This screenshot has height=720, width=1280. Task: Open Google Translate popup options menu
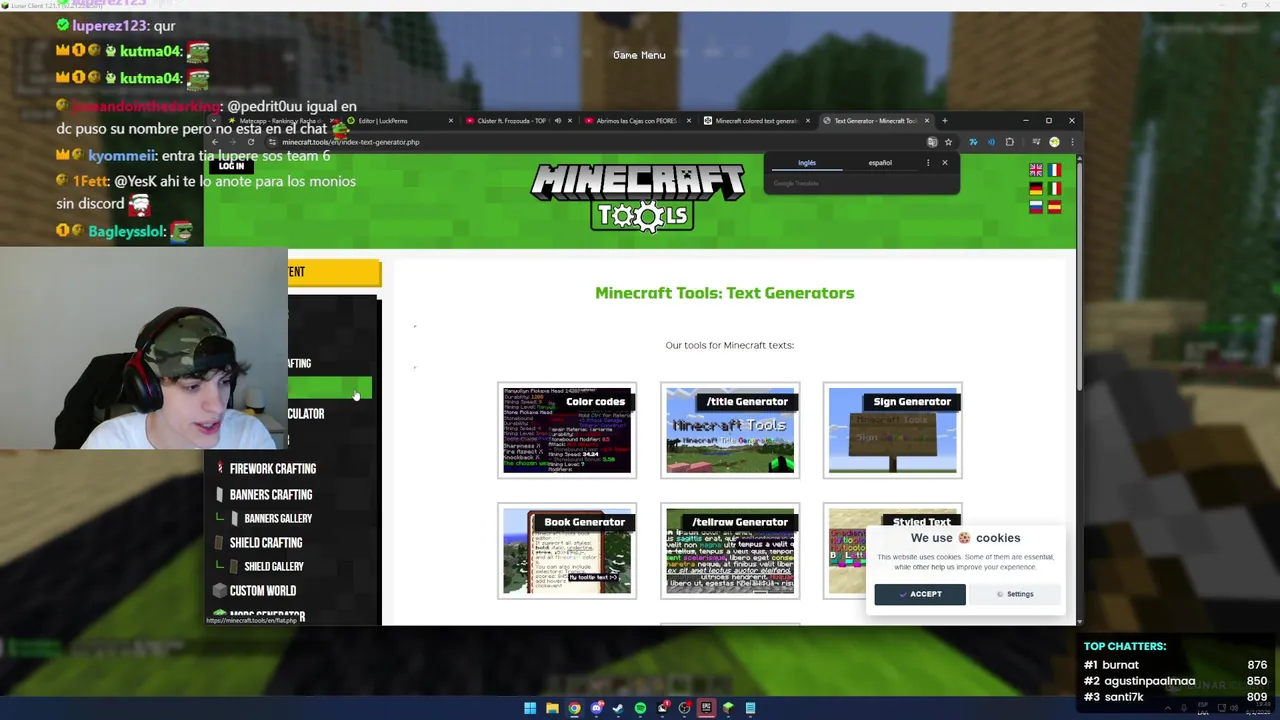[x=927, y=163]
